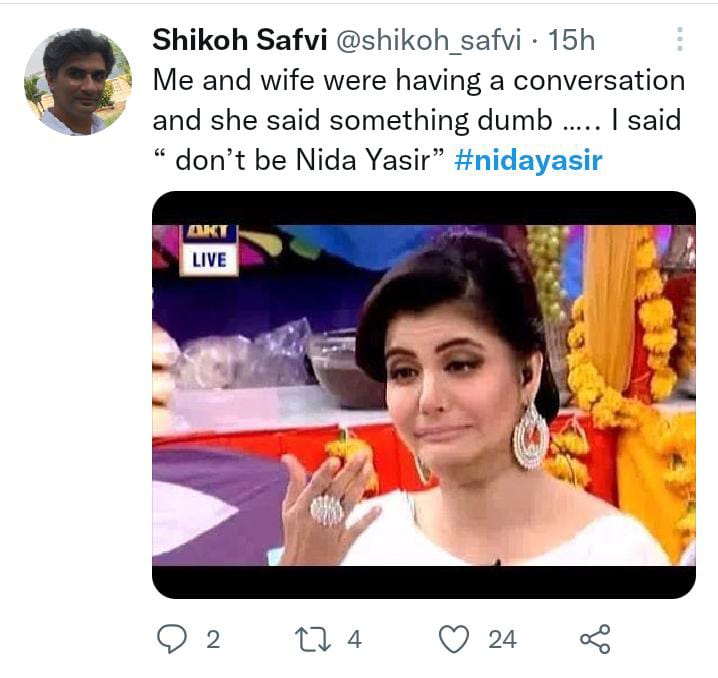Click the tweet's first line about the conversation
This screenshot has height=678, width=718.
tap(418, 81)
